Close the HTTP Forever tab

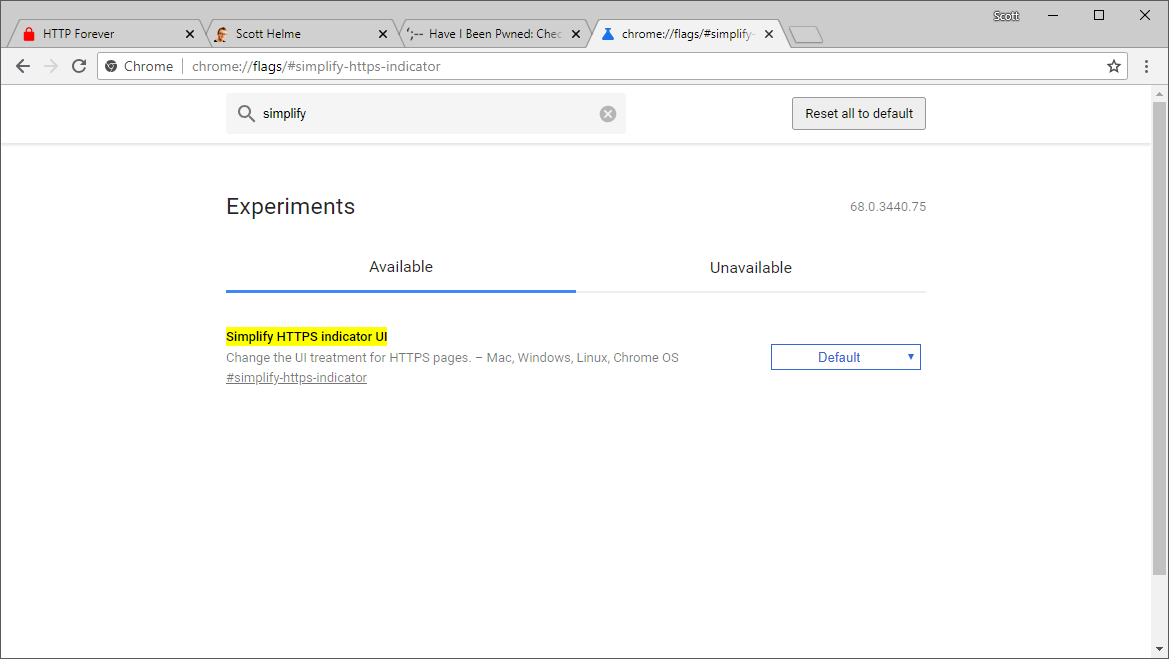pyautogui.click(x=190, y=34)
